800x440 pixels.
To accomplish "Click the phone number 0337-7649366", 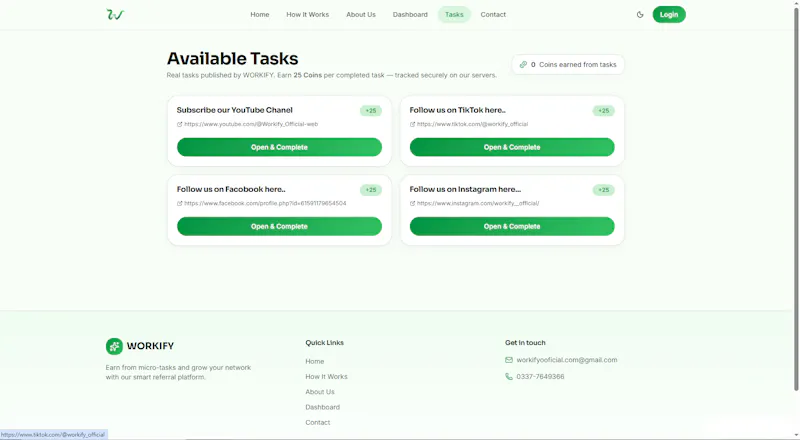I will [540, 377].
